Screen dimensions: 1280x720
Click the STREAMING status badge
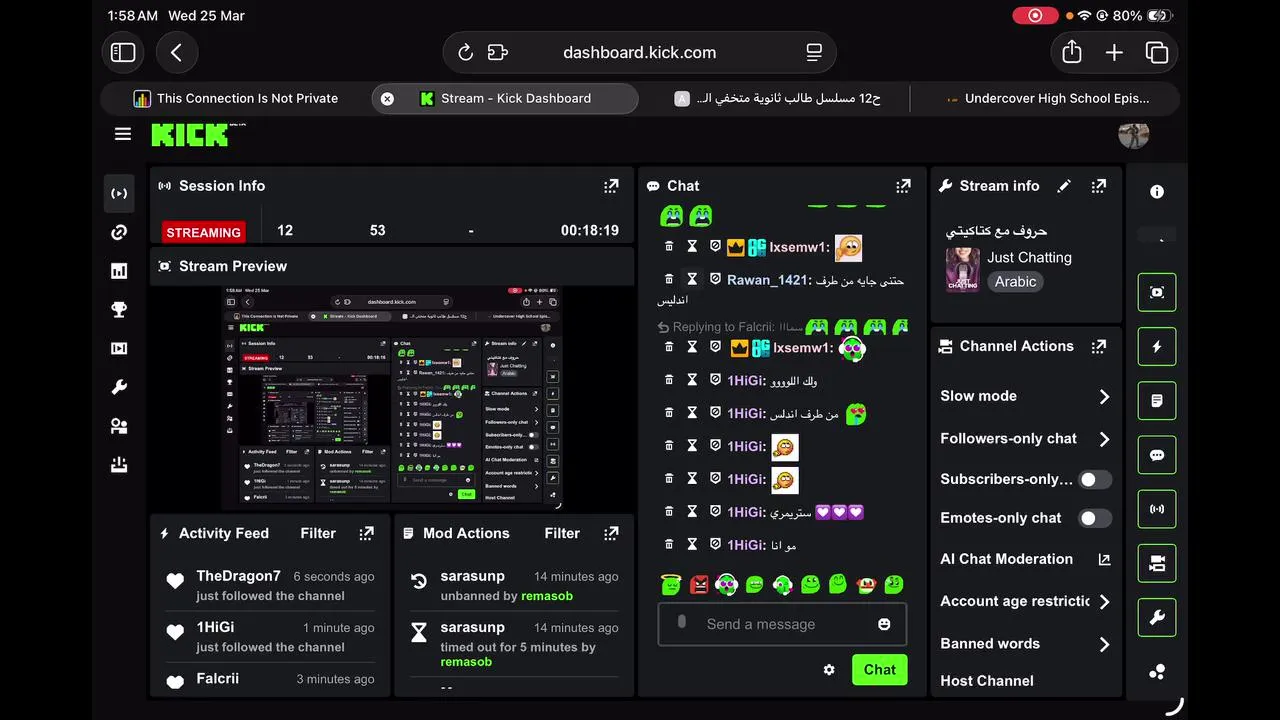pos(203,232)
